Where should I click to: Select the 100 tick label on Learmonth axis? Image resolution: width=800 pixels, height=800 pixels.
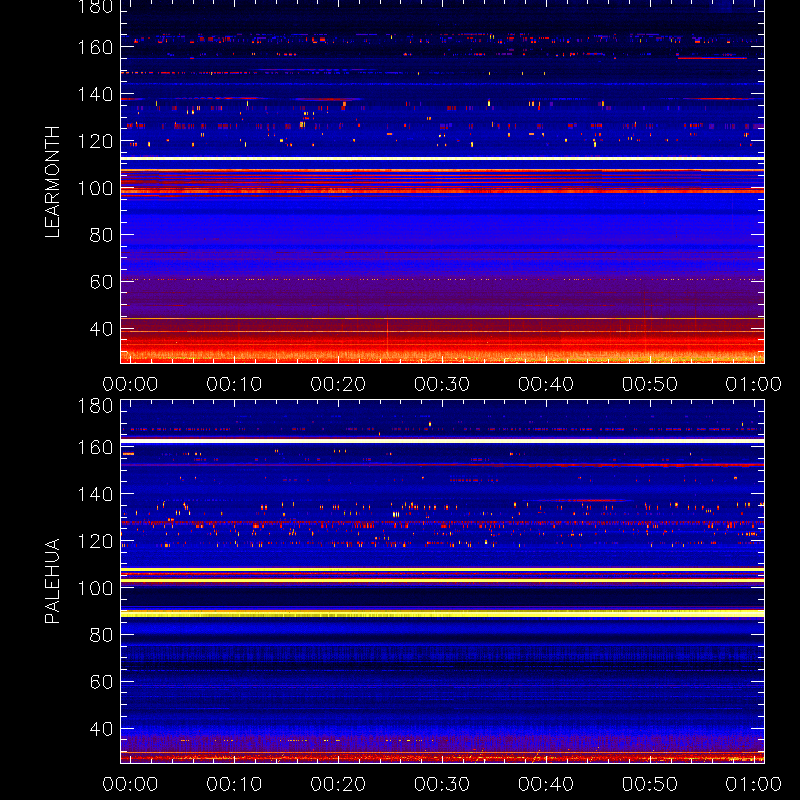pos(95,188)
